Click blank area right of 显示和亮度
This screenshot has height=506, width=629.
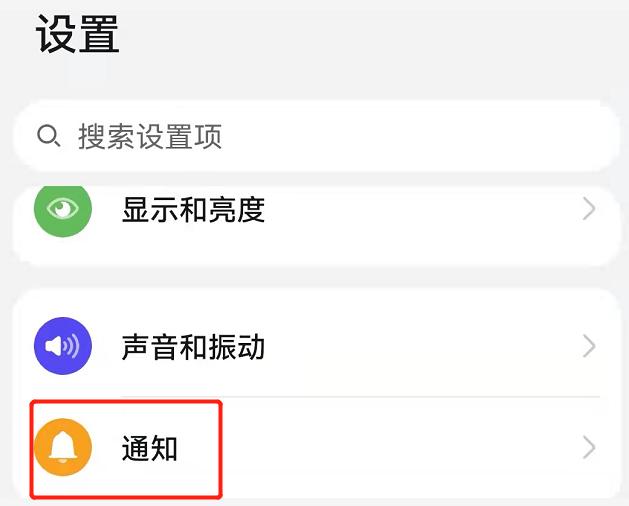pos(421,209)
